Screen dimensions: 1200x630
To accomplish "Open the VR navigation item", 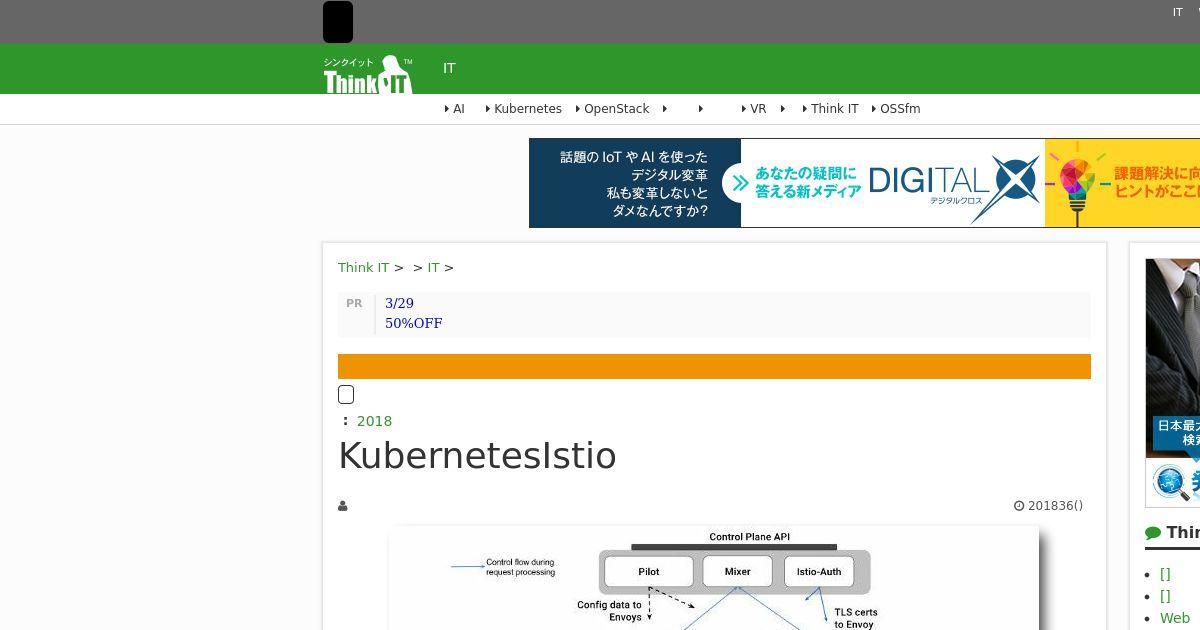I will pos(758,109).
